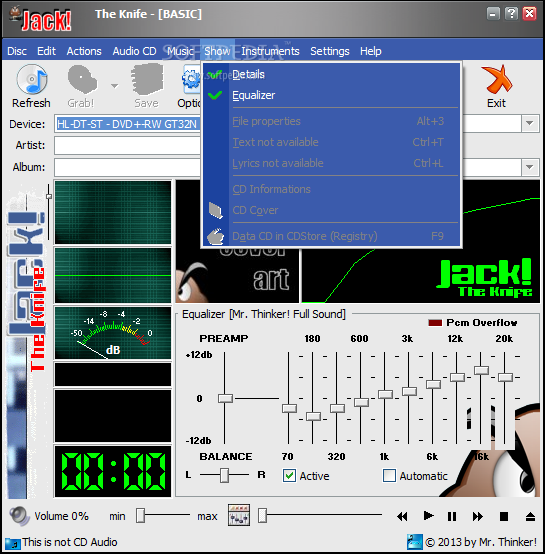Expand the Album dropdown arrow
The width and height of the screenshot is (545, 554).
[x=529, y=167]
